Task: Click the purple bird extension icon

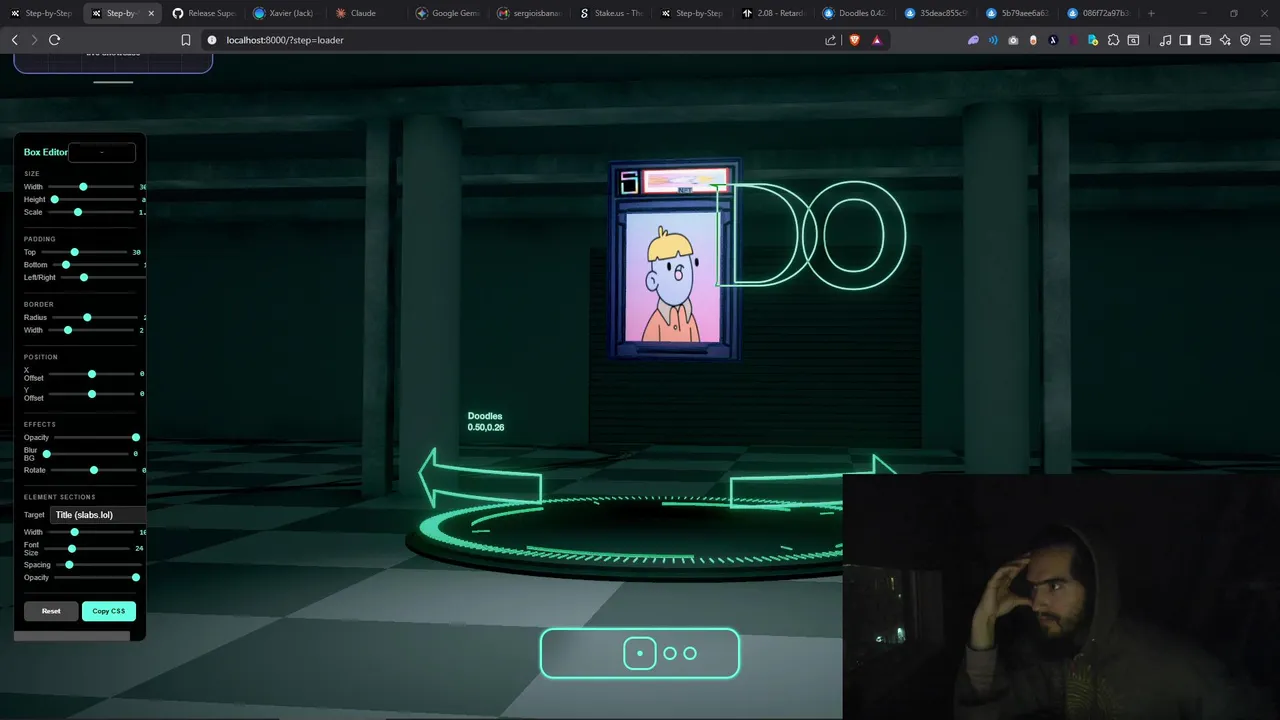Action: (973, 40)
